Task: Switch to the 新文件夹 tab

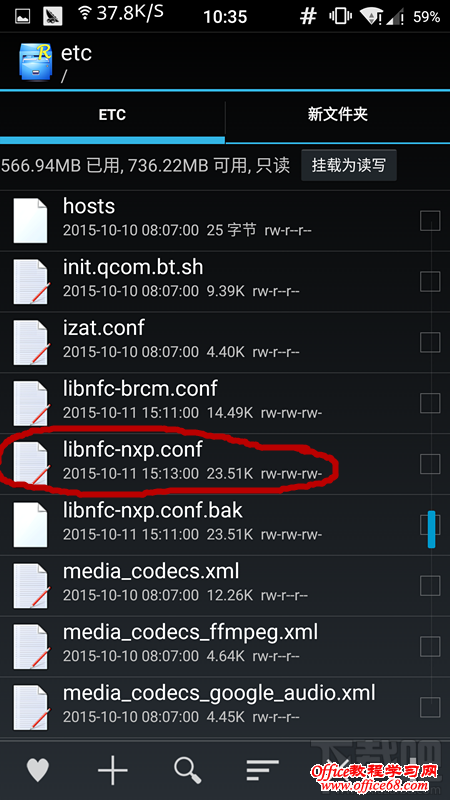Action: 338,115
